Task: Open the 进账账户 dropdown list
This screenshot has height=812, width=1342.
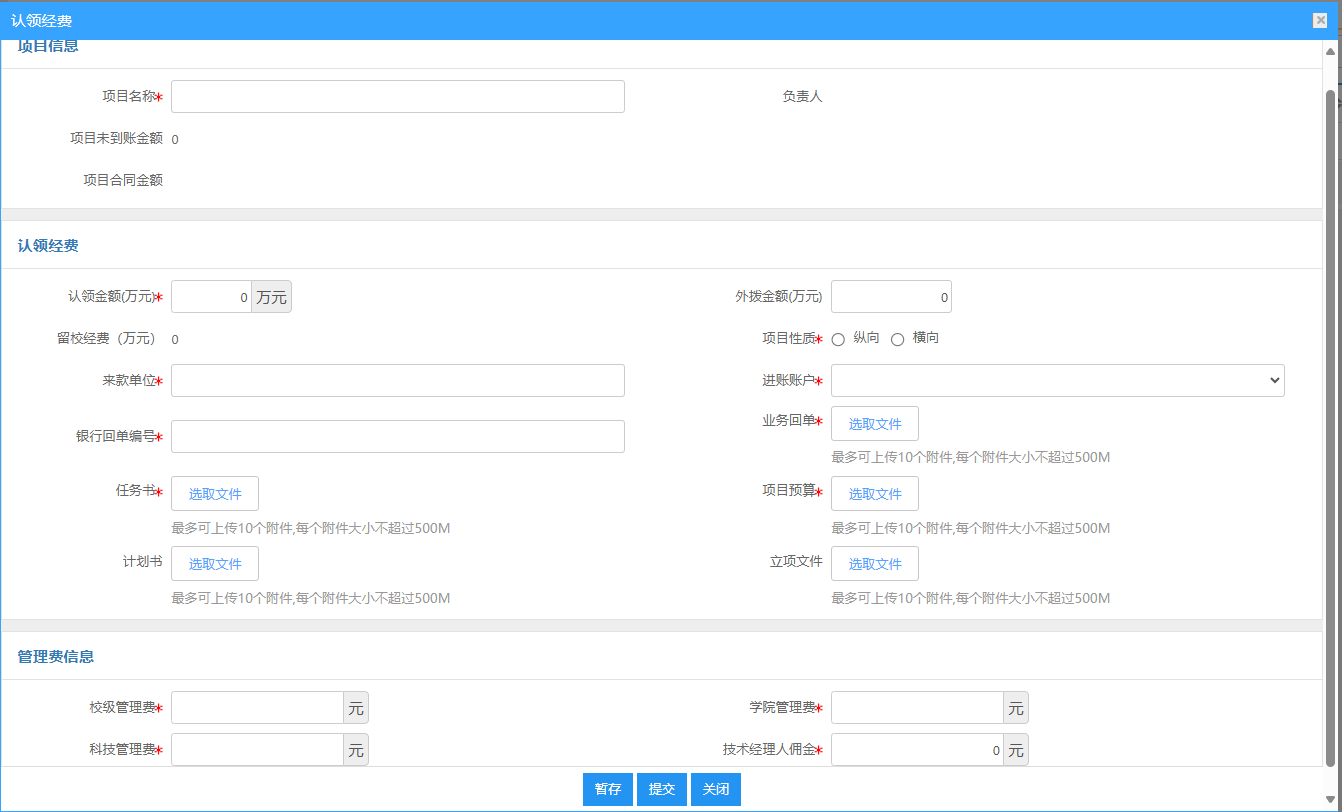Action: pos(1057,381)
